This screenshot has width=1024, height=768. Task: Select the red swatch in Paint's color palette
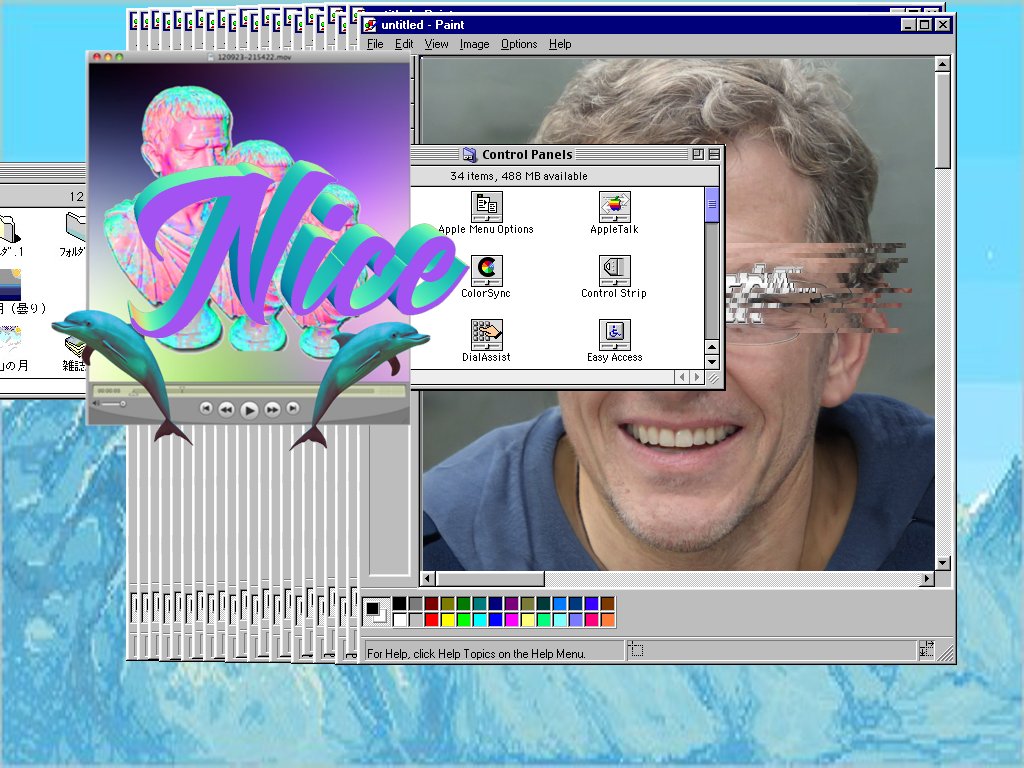pos(430,618)
